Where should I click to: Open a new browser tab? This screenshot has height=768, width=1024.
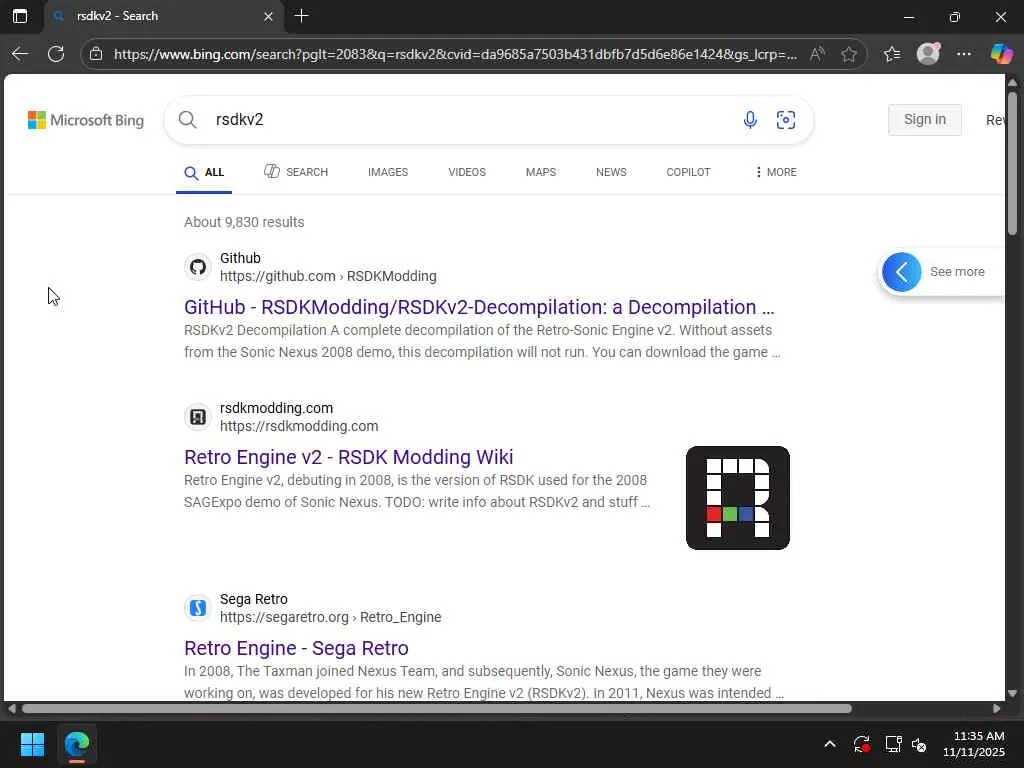tap(302, 16)
